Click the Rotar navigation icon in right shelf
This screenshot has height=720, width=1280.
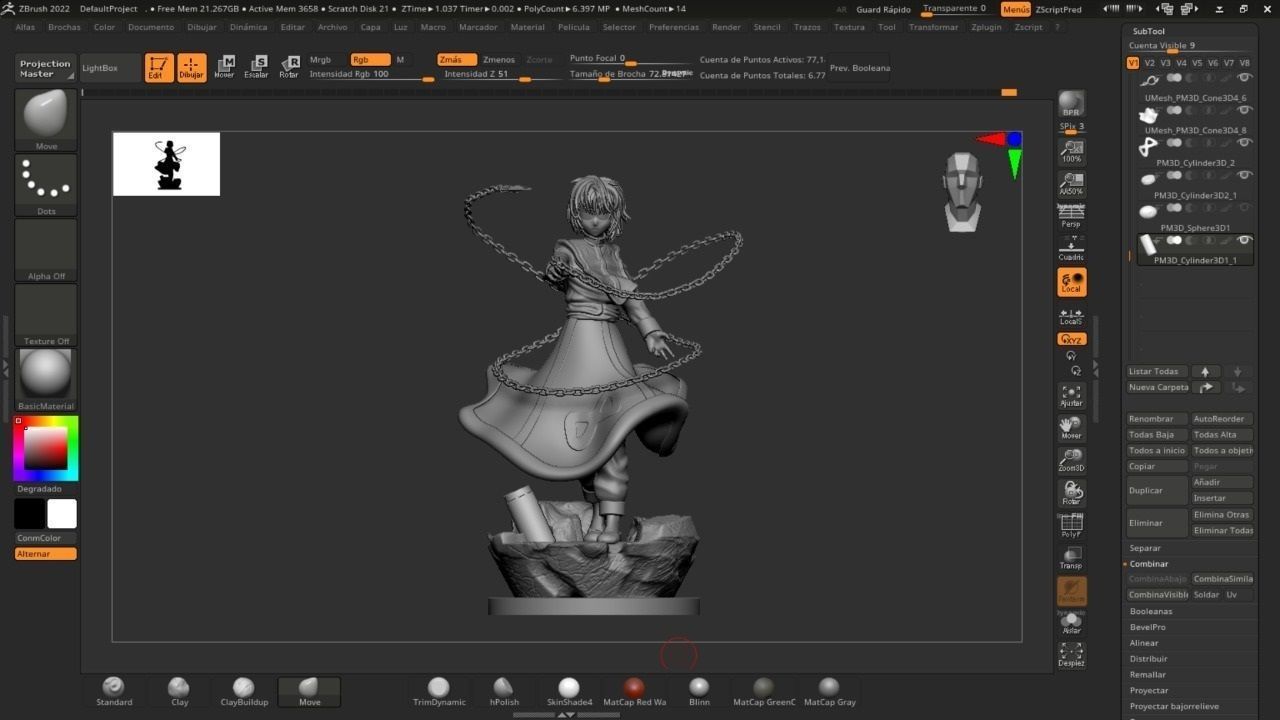tap(1071, 493)
